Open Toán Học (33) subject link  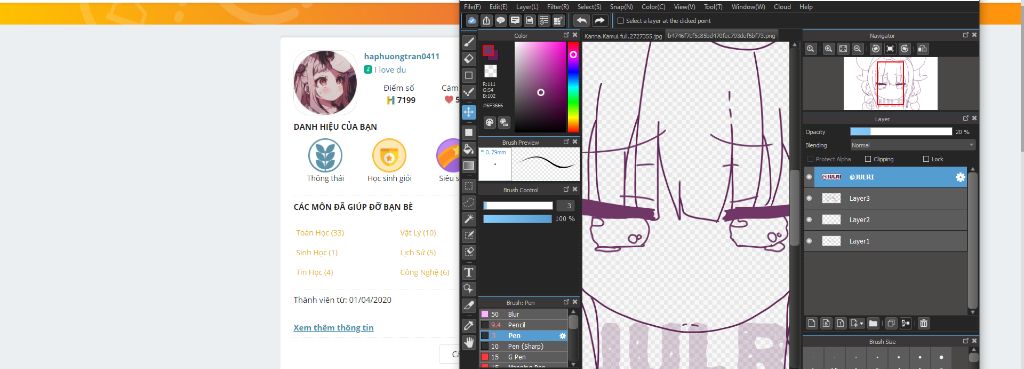click(x=320, y=233)
